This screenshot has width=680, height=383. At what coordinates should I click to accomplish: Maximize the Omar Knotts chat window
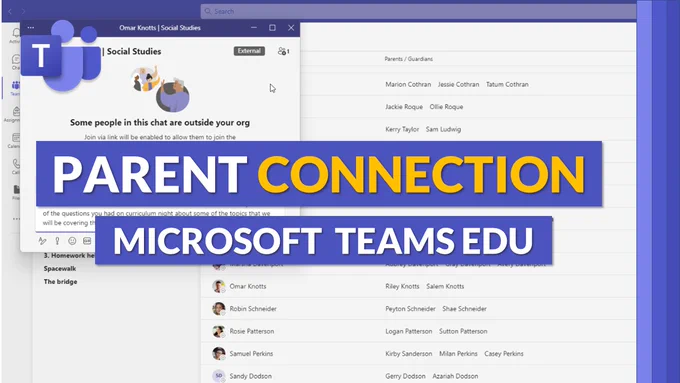272,28
